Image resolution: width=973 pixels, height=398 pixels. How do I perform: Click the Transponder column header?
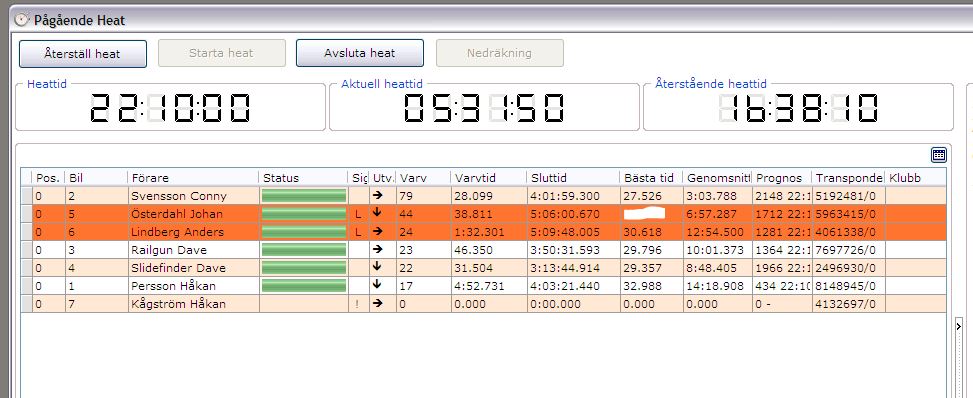pos(848,178)
